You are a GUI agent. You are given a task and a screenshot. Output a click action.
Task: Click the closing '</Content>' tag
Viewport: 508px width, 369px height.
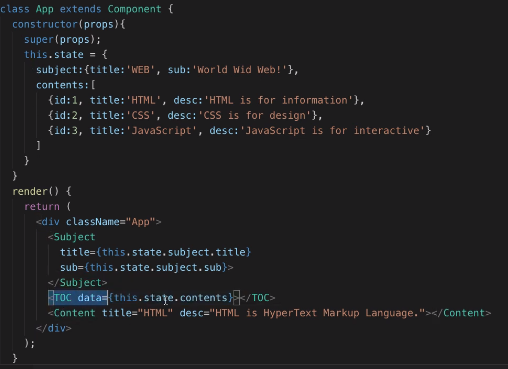click(x=461, y=313)
